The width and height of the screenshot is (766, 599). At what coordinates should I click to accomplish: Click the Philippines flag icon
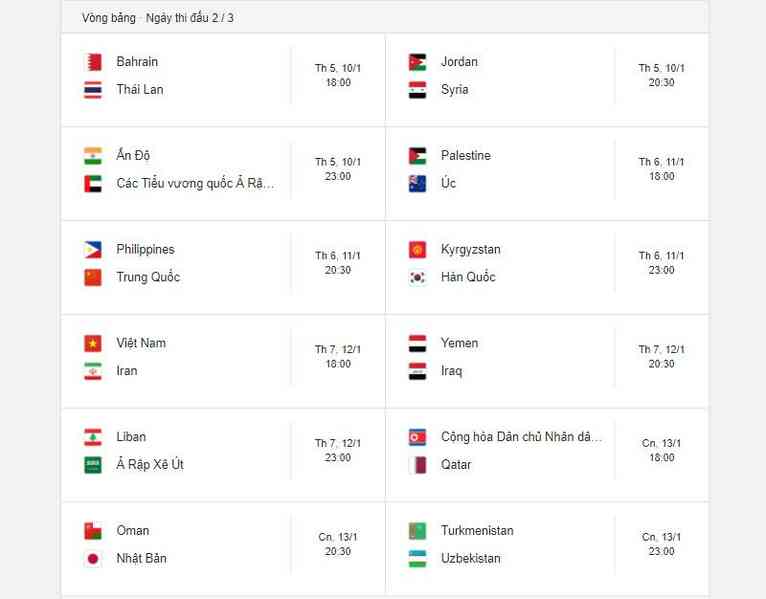pyautogui.click(x=93, y=250)
